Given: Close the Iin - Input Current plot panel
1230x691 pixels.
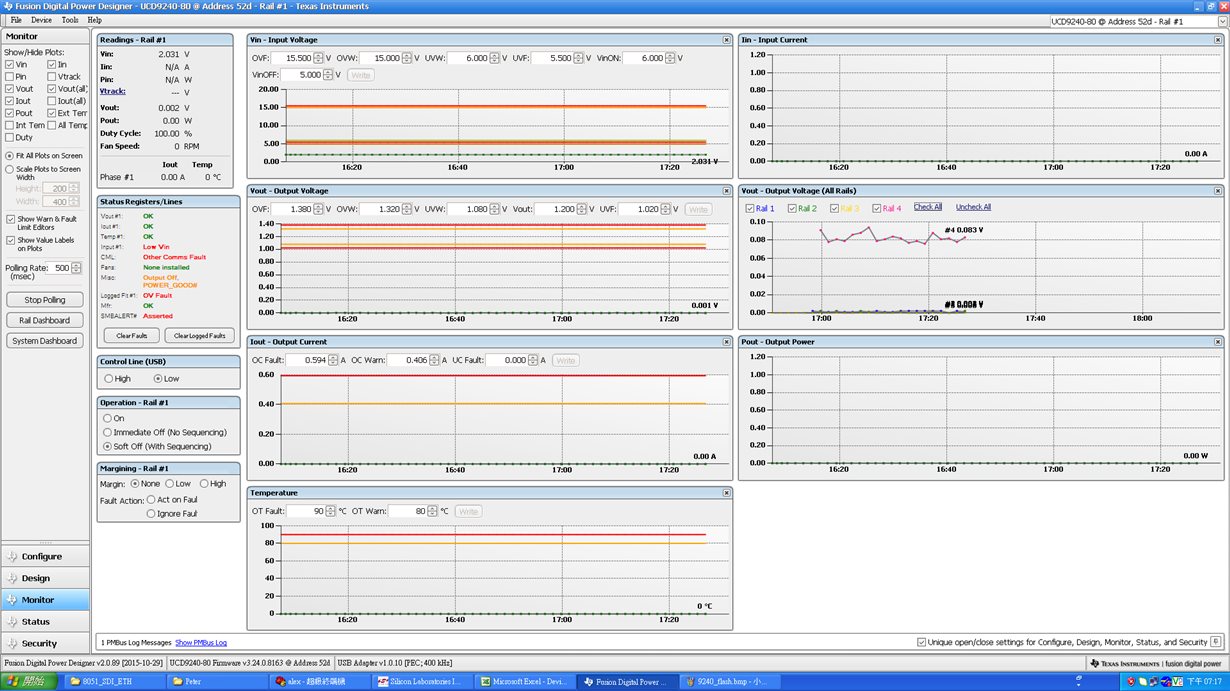Looking at the screenshot, I should [x=1218, y=40].
